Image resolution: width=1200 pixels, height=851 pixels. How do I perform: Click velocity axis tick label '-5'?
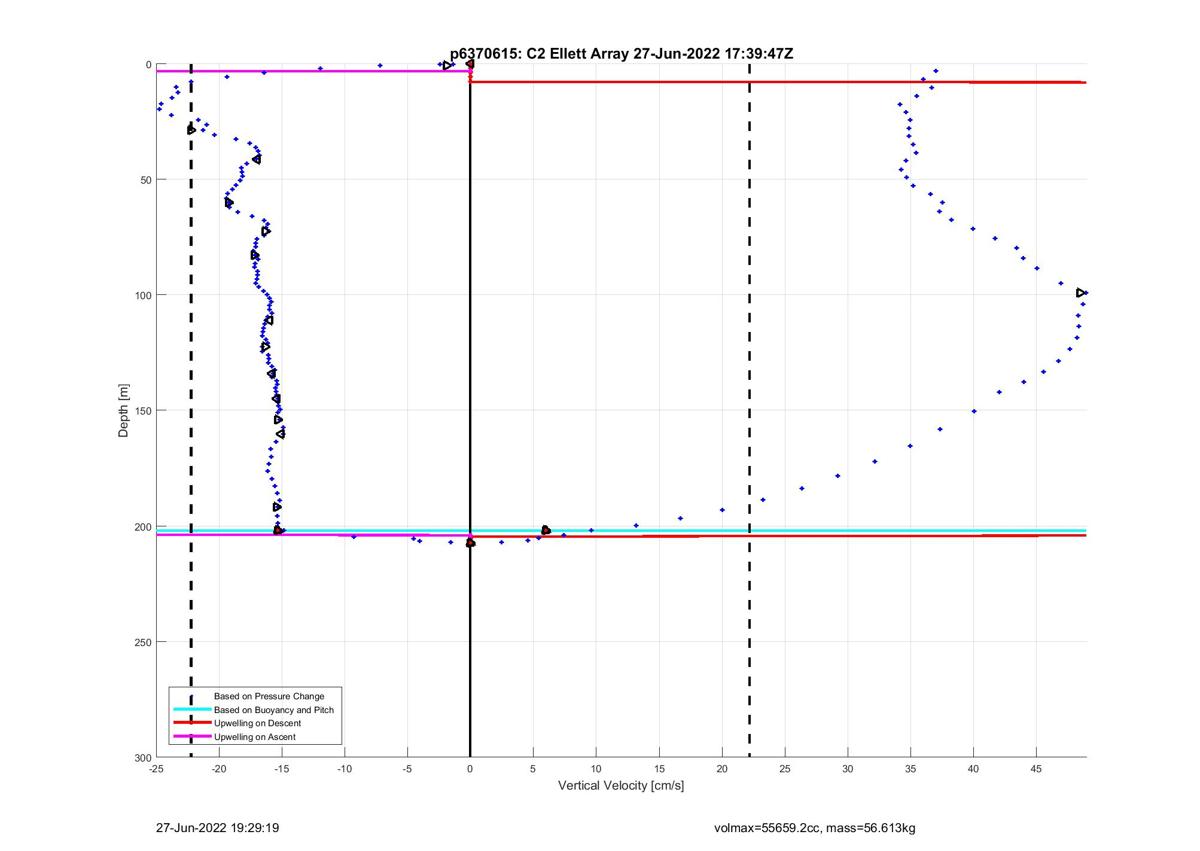pyautogui.click(x=407, y=769)
